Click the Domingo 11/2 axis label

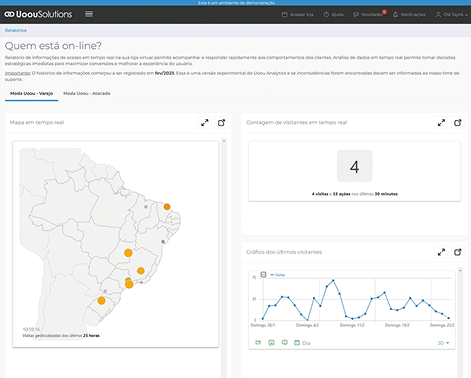coord(352,325)
